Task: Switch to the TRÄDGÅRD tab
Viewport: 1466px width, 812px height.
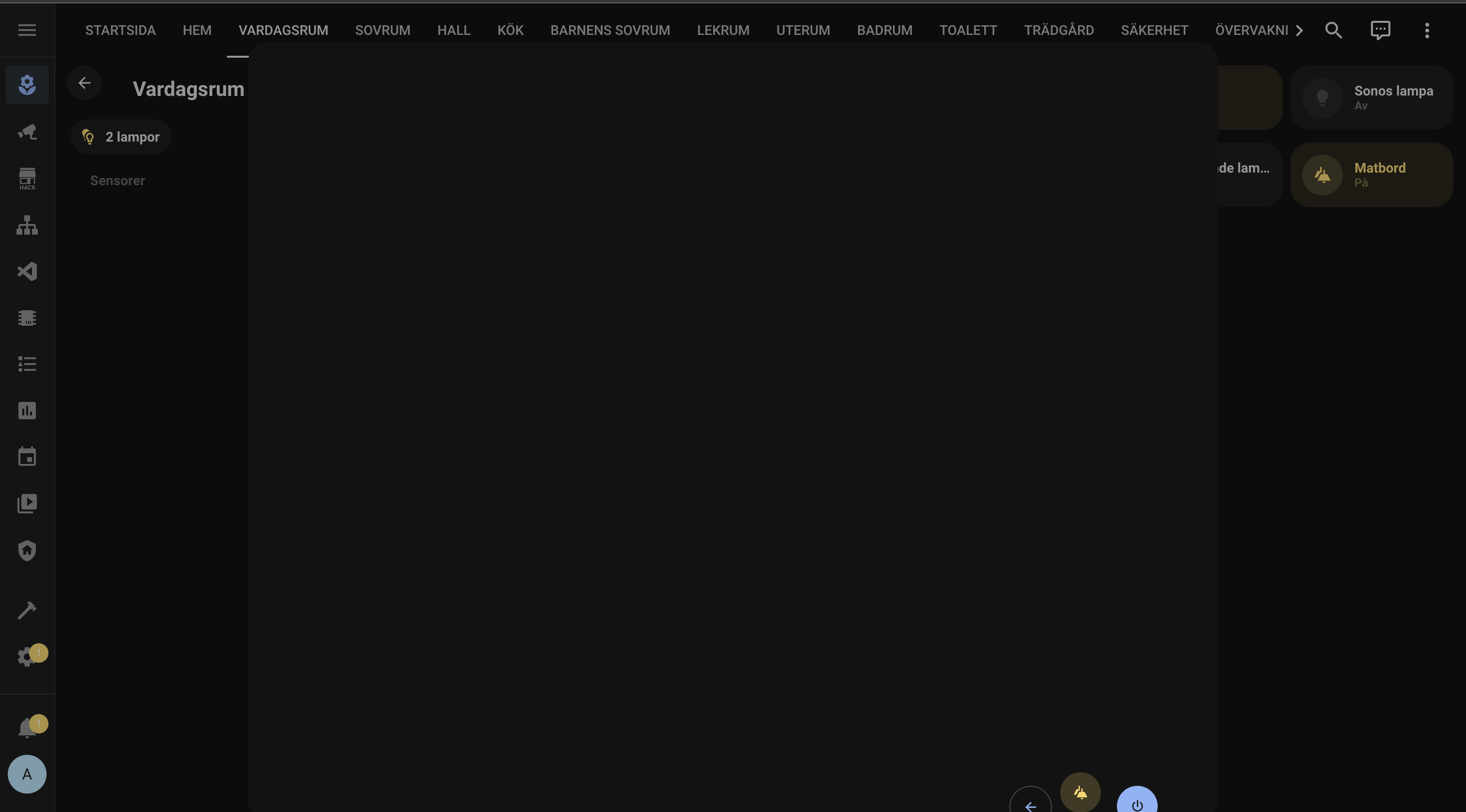Action: coord(1060,30)
